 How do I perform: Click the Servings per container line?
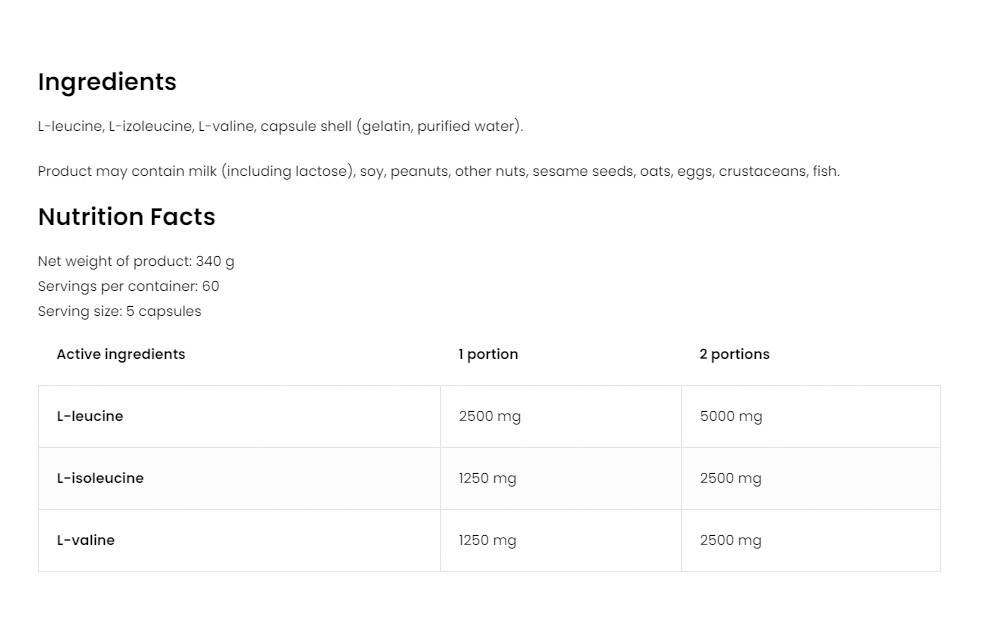pos(128,286)
